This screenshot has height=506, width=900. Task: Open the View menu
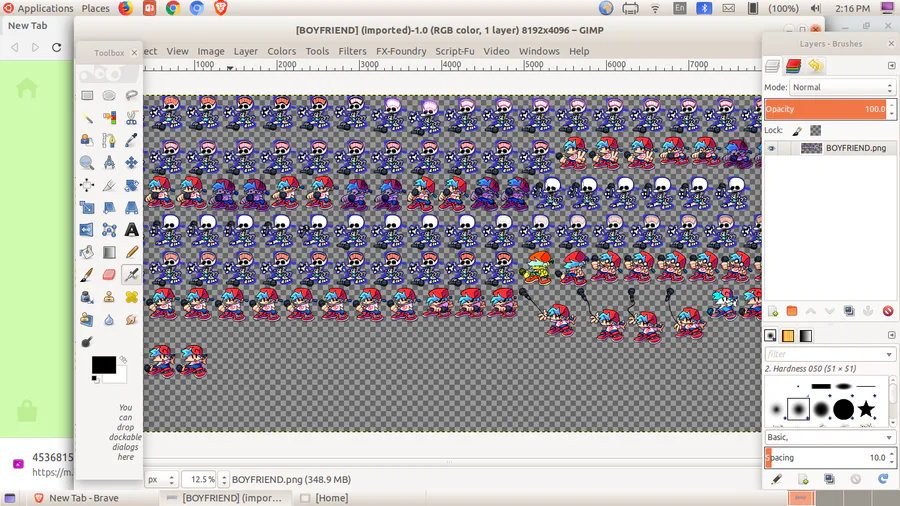point(177,51)
